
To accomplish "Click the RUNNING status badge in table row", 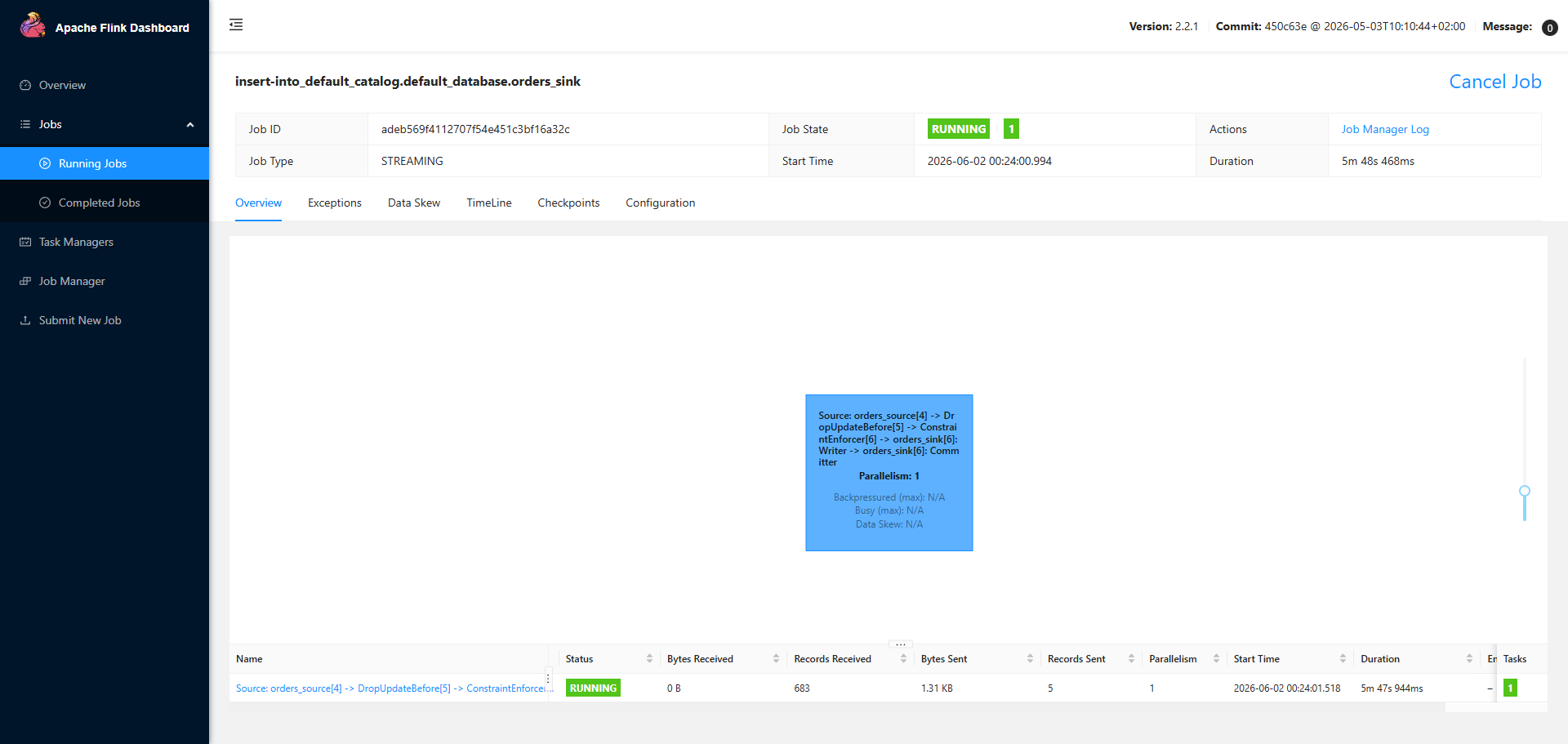I will [593, 688].
